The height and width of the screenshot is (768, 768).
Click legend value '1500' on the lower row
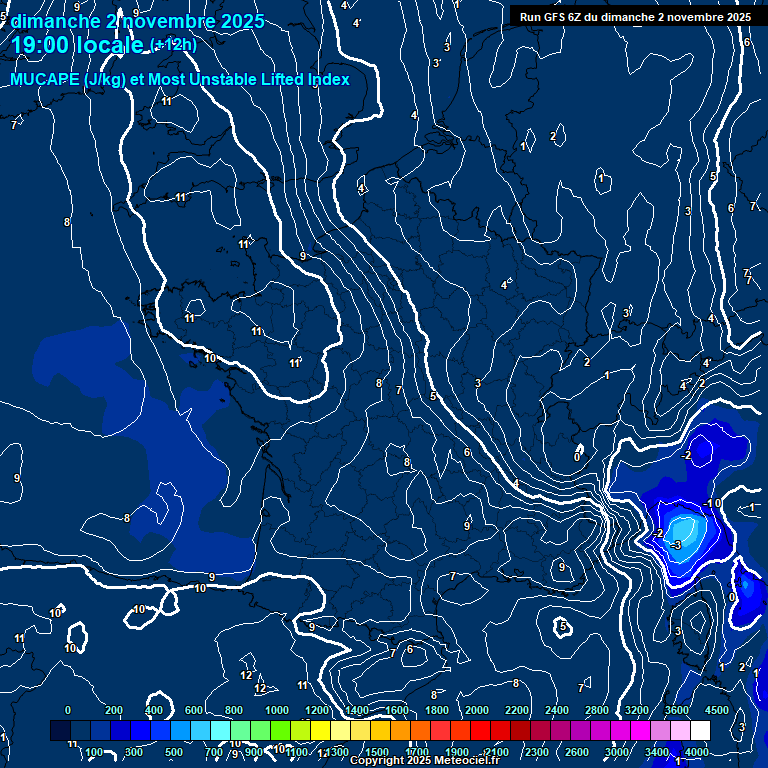point(377,752)
